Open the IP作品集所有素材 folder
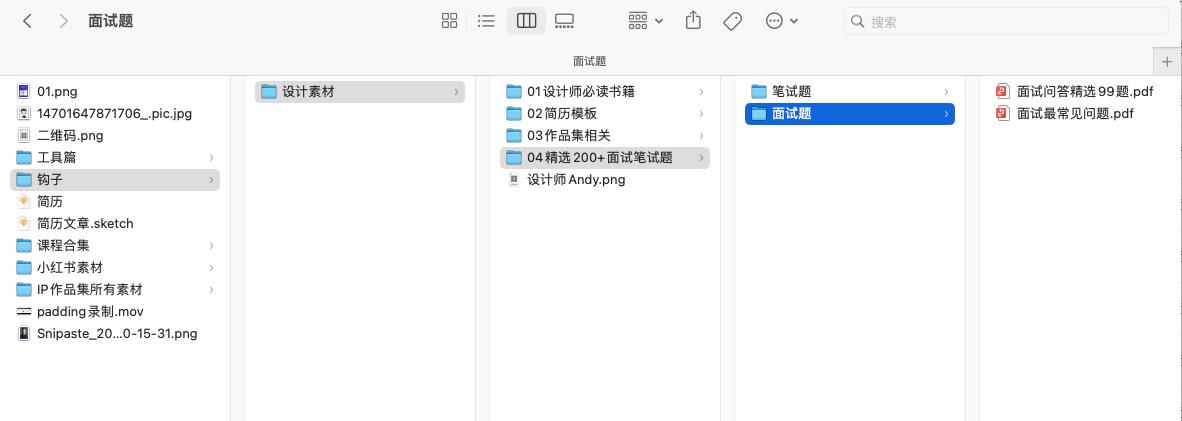The image size is (1182, 421). click(x=115, y=290)
